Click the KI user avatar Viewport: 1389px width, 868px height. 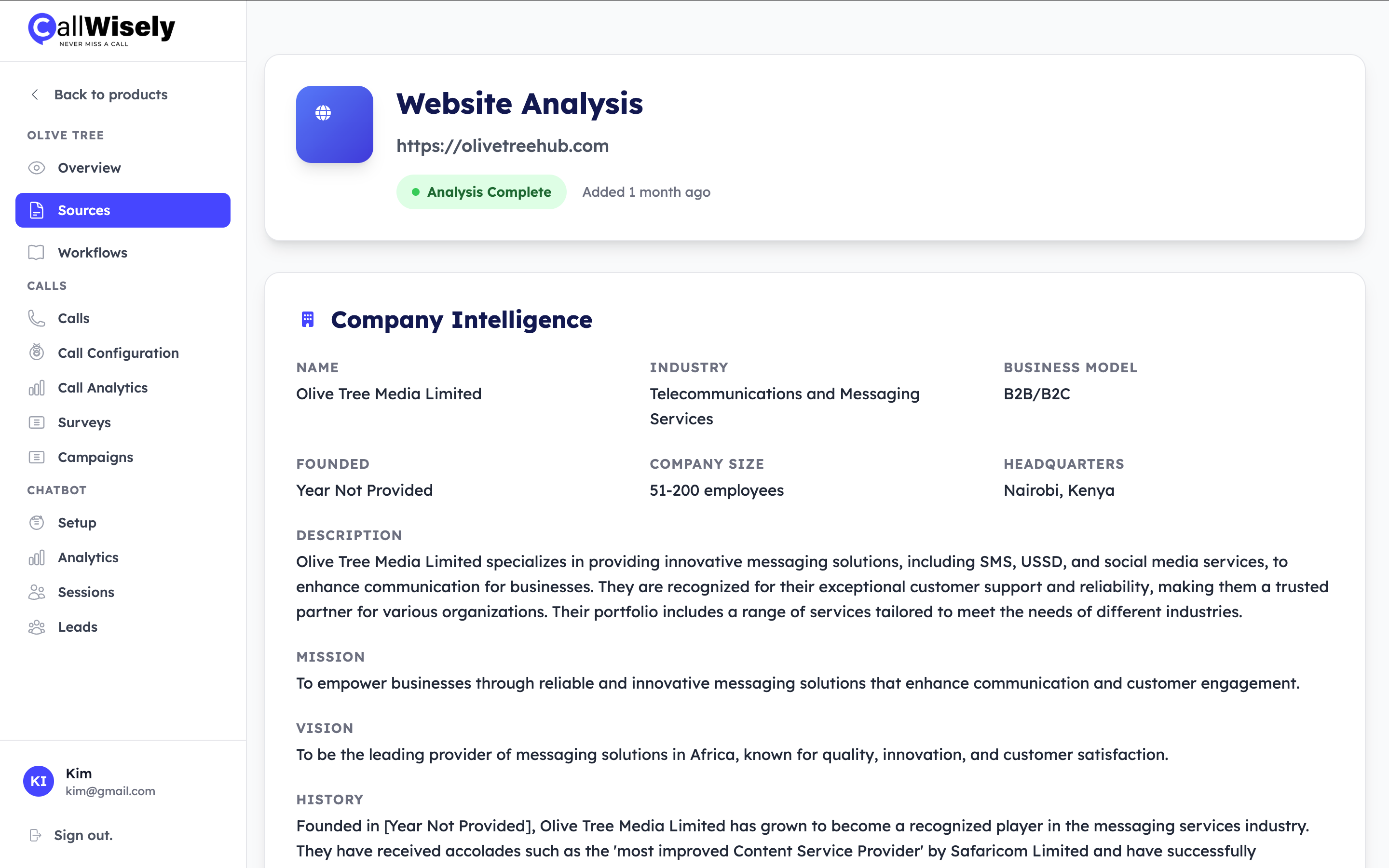39,781
